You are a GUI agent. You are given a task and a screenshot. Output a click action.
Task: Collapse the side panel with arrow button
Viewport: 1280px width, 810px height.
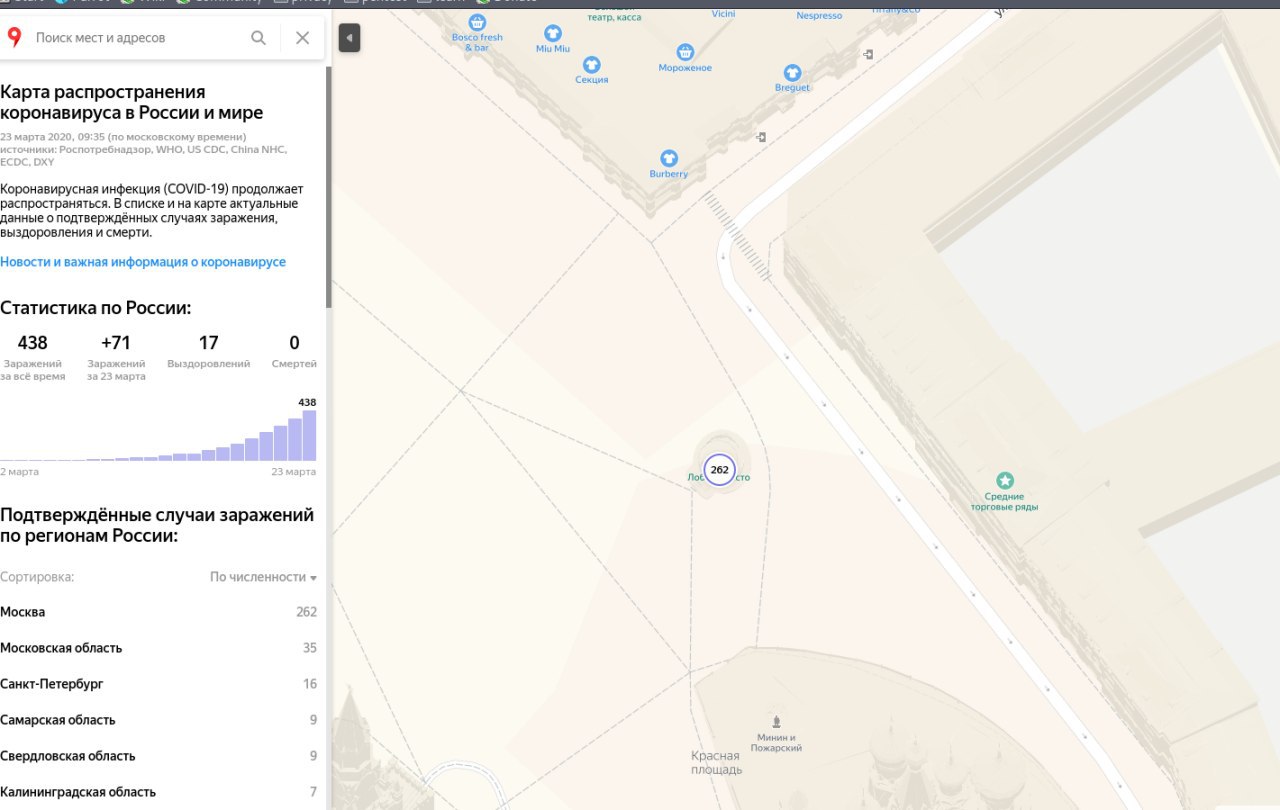349,38
